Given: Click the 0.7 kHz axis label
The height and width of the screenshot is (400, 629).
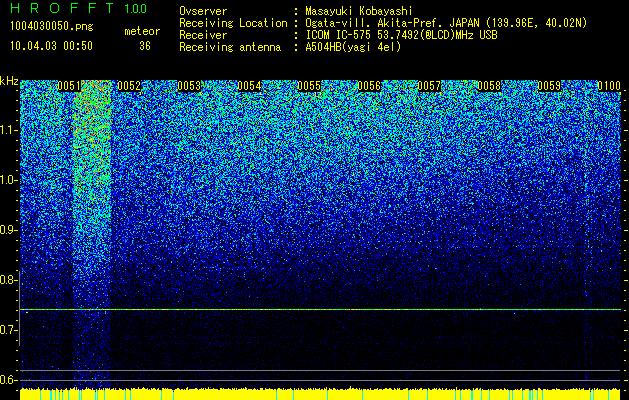Looking at the screenshot, I should click(8, 330).
